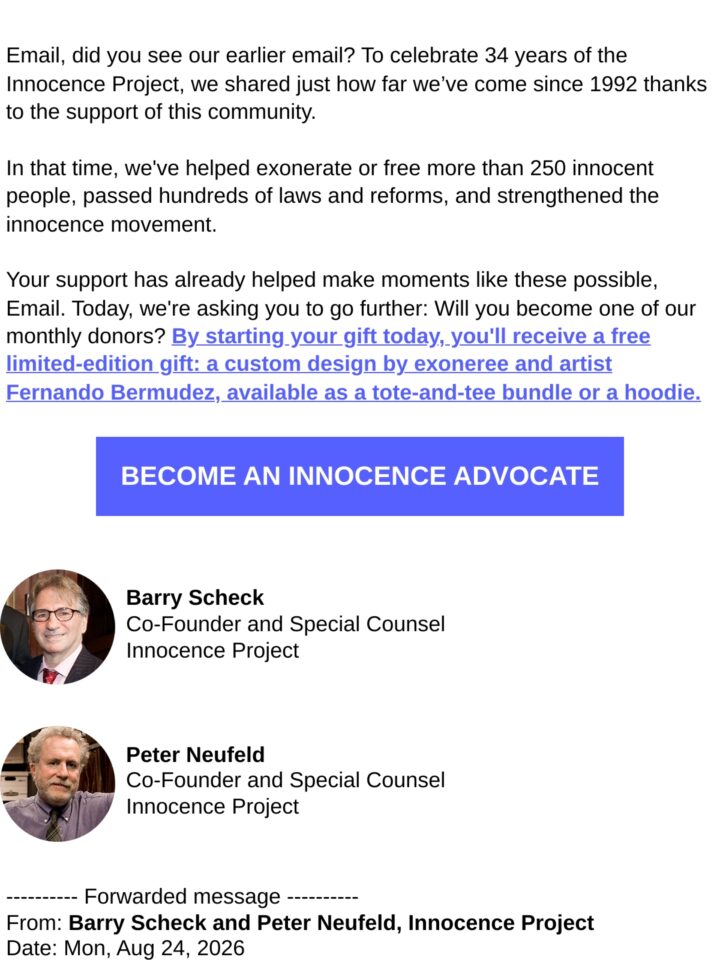Click the "Forwarded message" divider line
The height and width of the screenshot is (960, 720).
[182, 896]
